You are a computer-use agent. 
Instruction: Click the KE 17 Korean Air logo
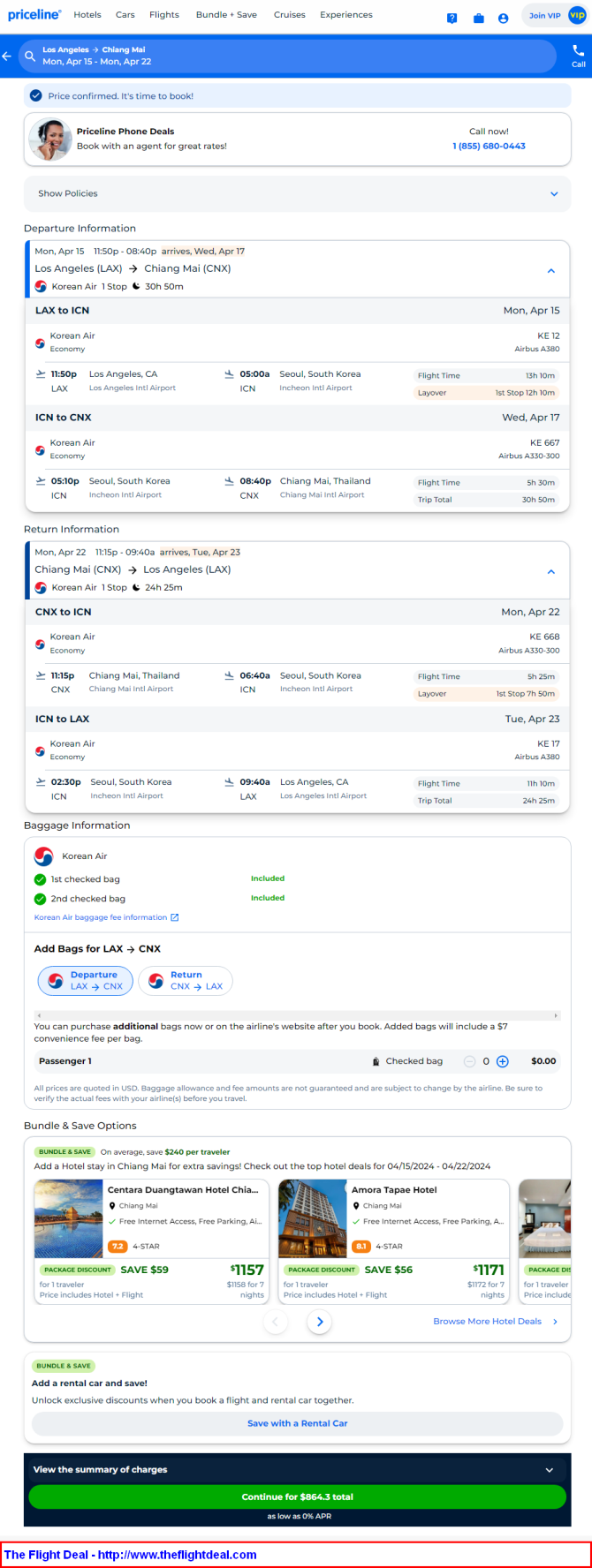40,750
